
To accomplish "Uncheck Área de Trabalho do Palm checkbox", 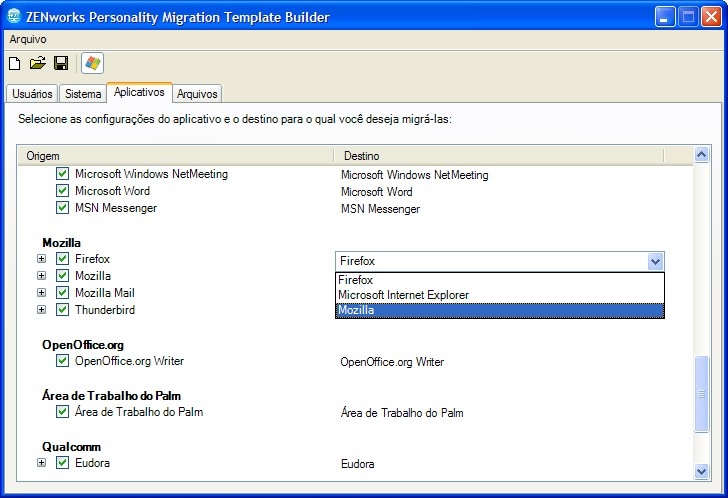I will pos(63,412).
